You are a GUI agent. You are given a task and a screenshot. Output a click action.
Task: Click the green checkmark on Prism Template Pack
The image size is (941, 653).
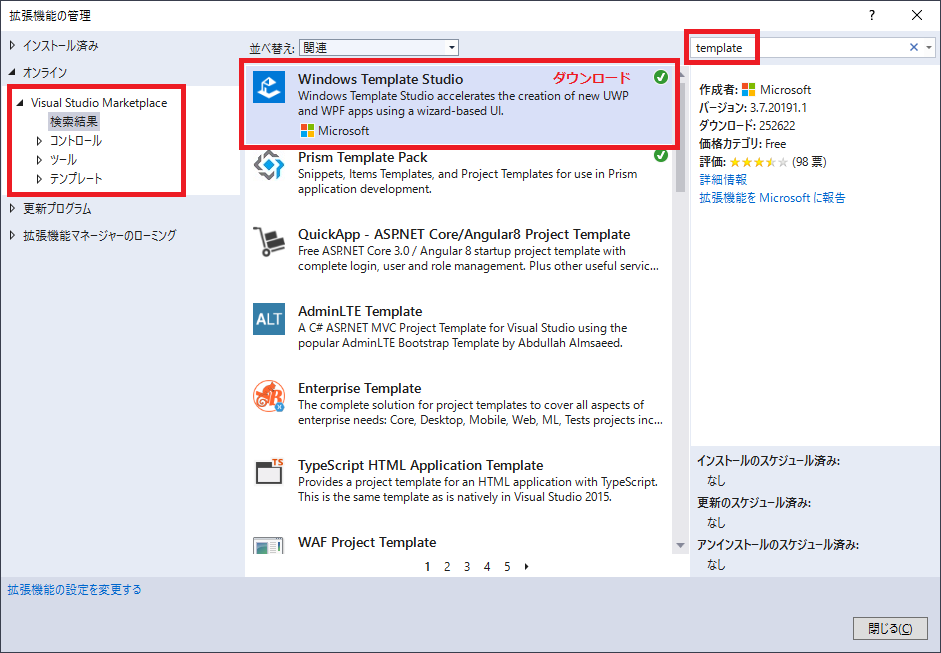(x=661, y=155)
